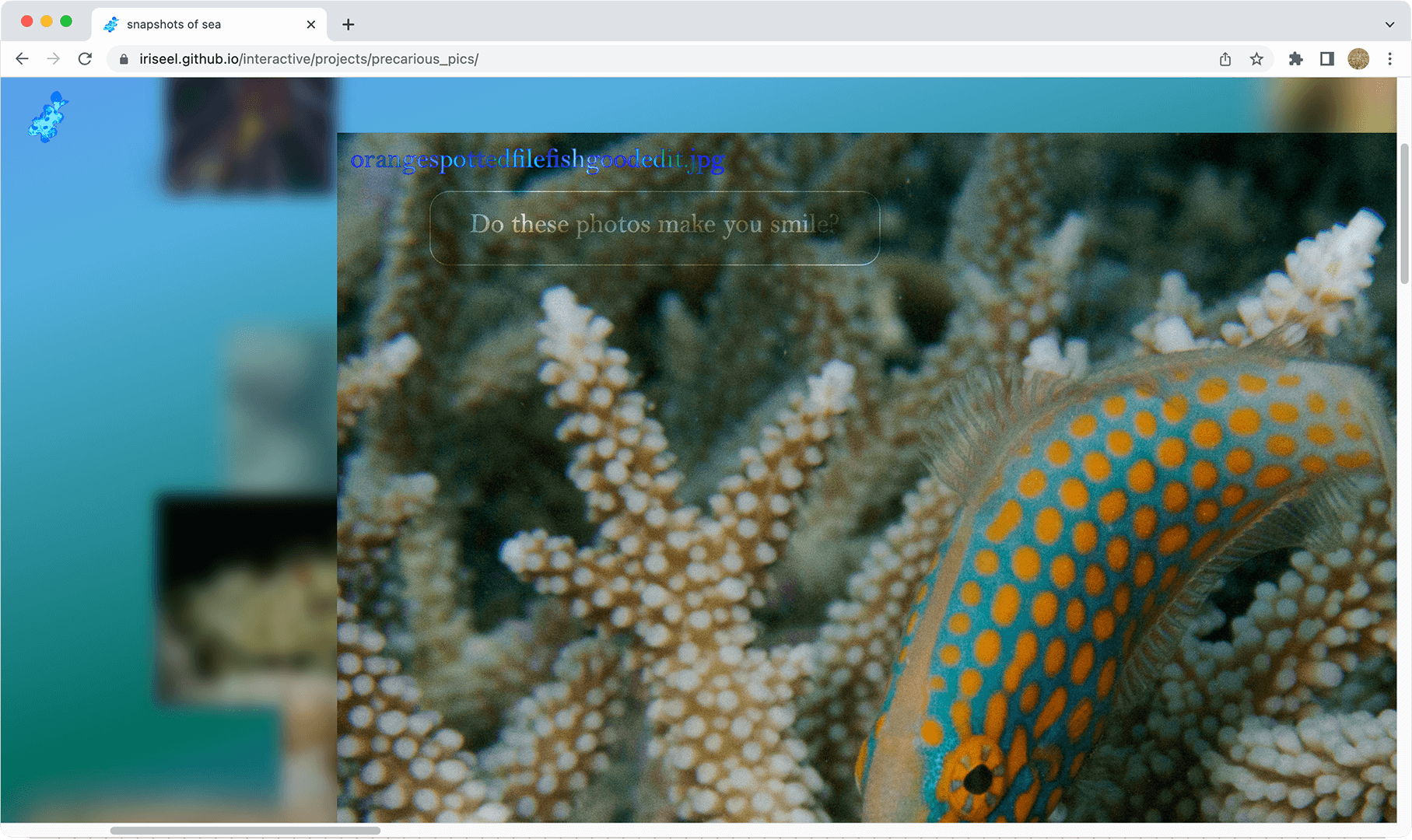The width and height of the screenshot is (1412, 840).
Task: Open the Chrome three-dot menu
Action: point(1390,59)
